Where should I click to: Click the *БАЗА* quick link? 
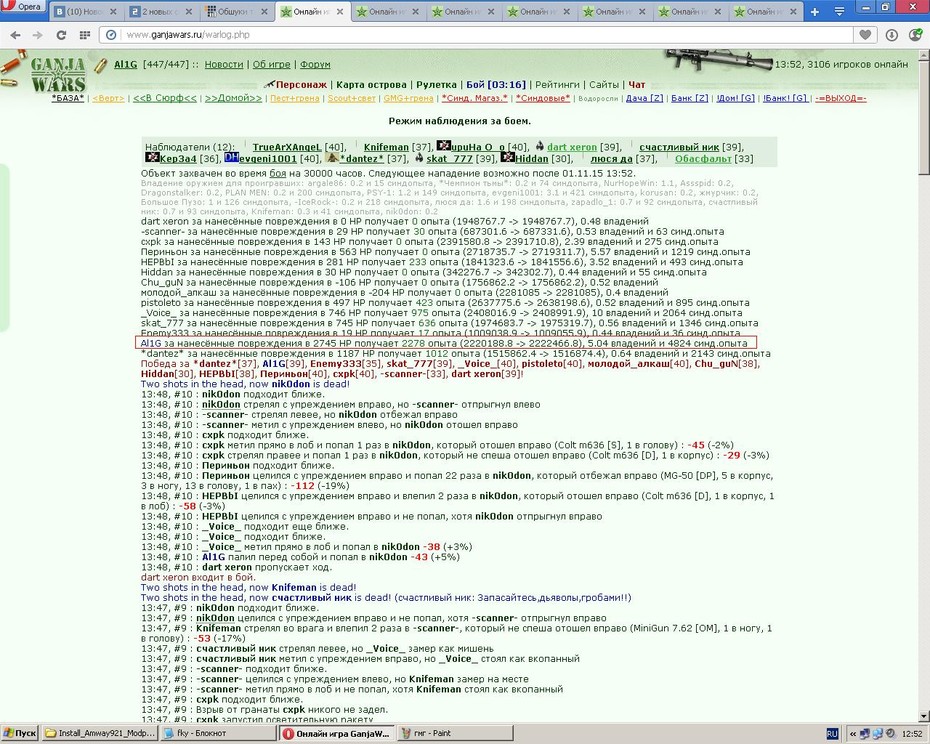68,98
